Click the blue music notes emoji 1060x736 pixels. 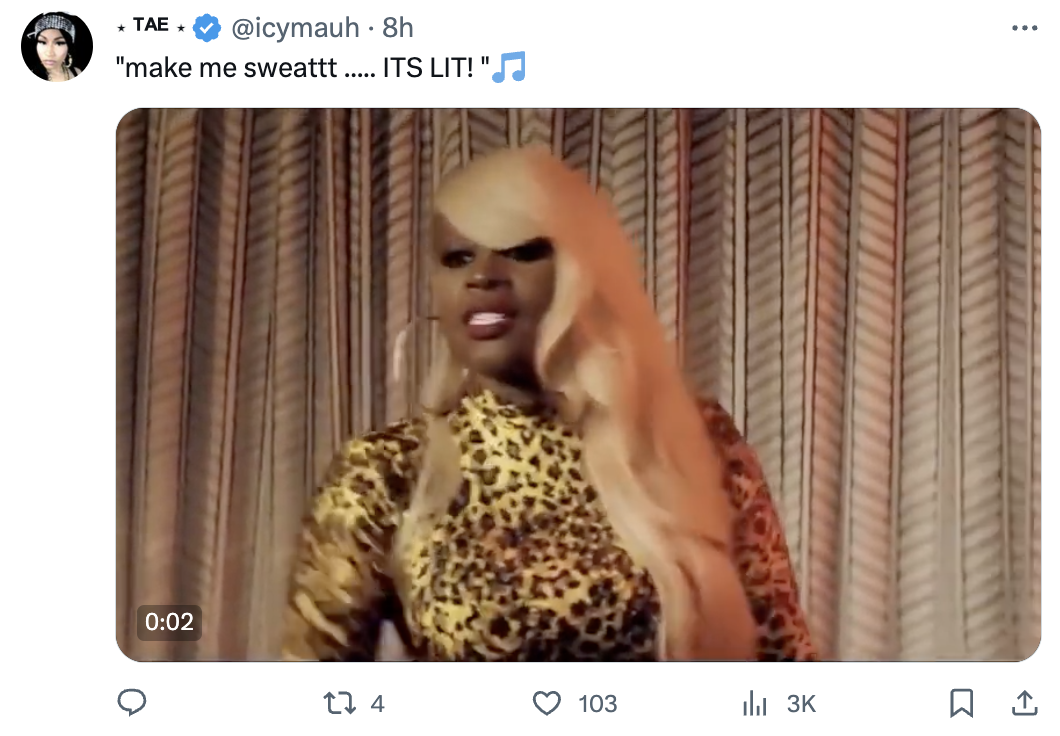pyautogui.click(x=509, y=67)
